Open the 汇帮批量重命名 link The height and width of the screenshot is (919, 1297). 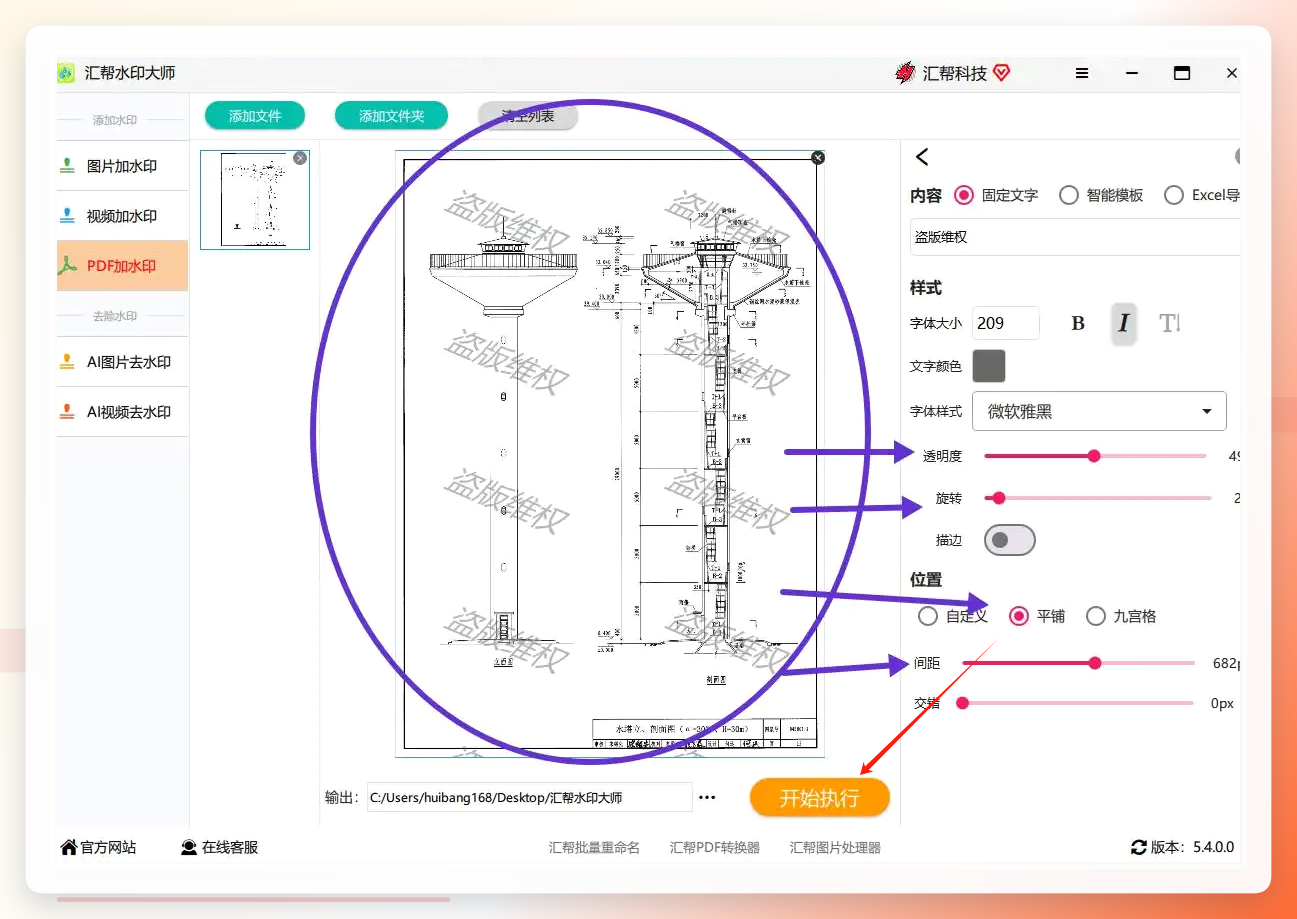594,848
